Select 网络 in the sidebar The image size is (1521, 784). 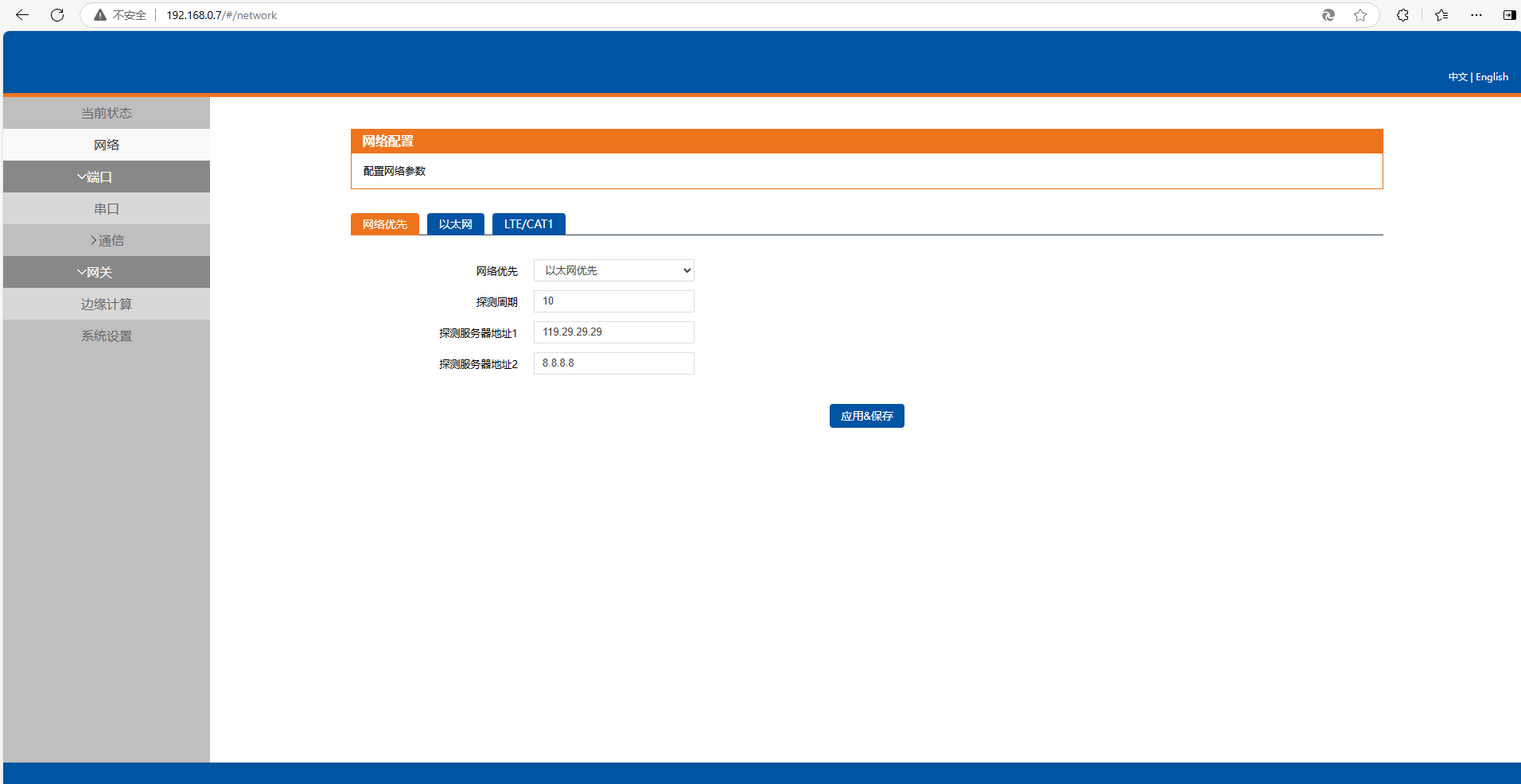click(107, 145)
